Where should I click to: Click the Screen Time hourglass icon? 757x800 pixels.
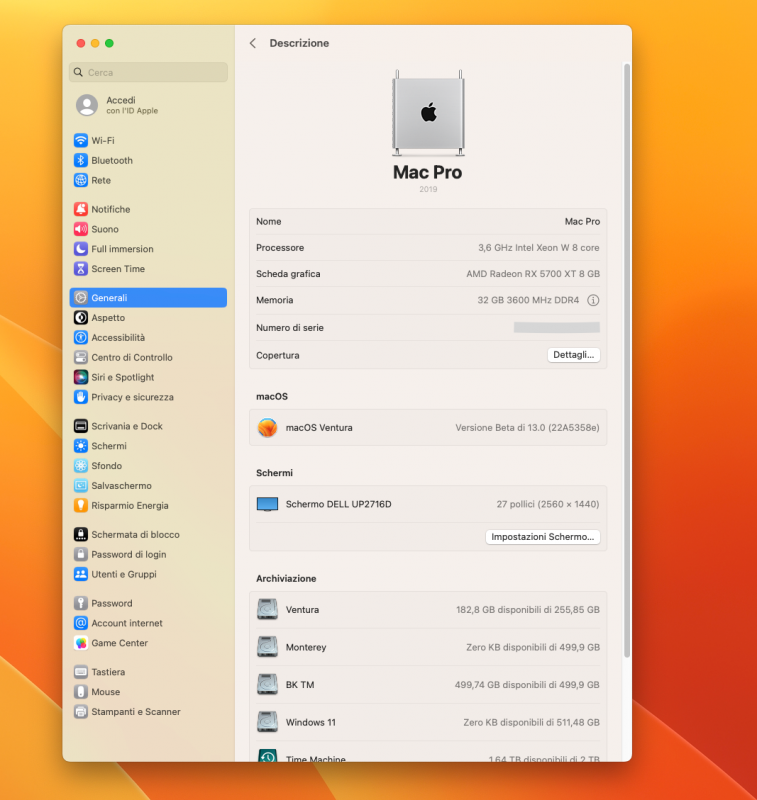click(81, 269)
